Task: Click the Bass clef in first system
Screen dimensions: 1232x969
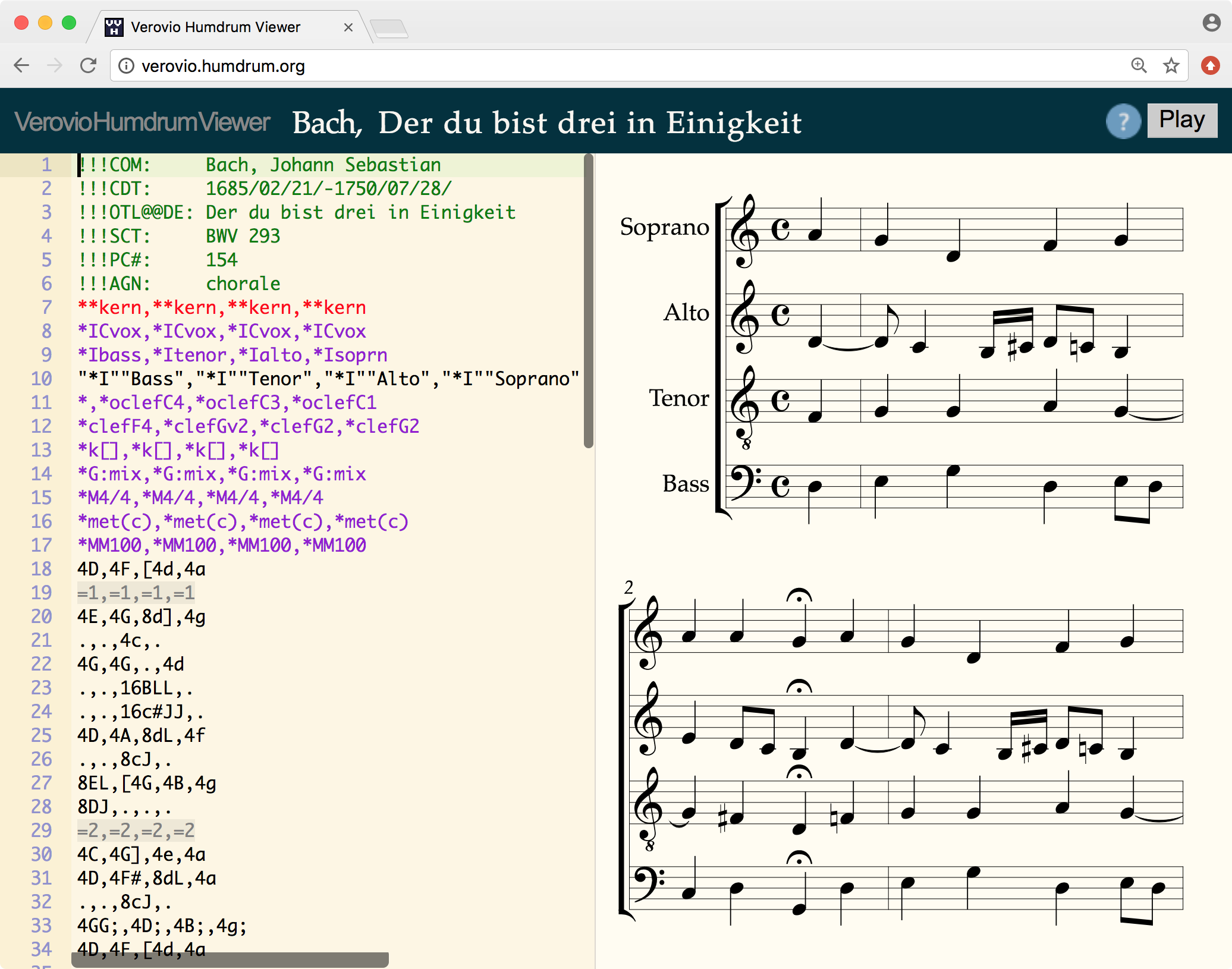Action: (746, 482)
